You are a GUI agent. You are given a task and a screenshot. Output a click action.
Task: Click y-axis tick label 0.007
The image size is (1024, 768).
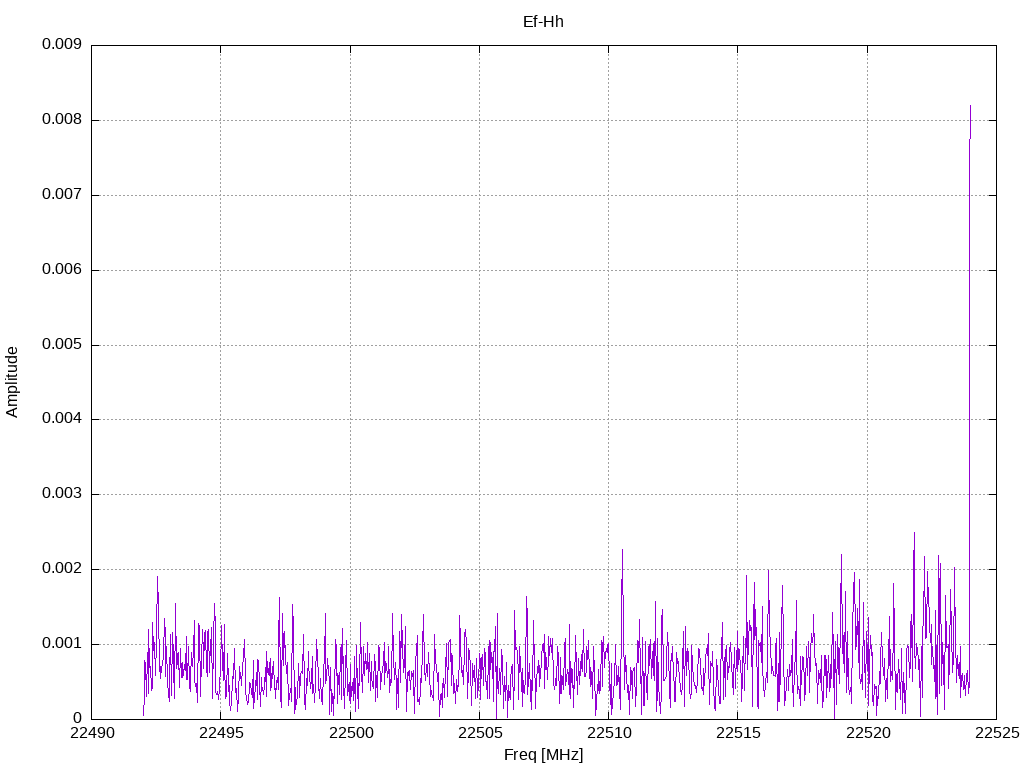[x=62, y=195]
